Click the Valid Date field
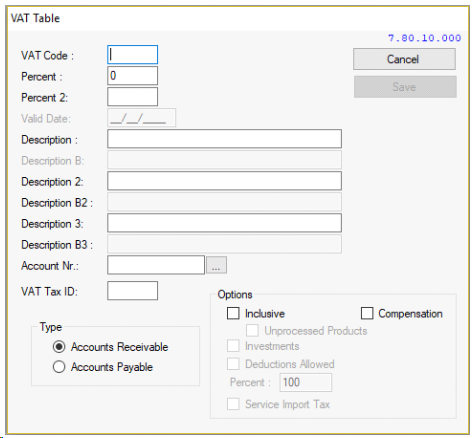This screenshot has width=474, height=438. 141,118
